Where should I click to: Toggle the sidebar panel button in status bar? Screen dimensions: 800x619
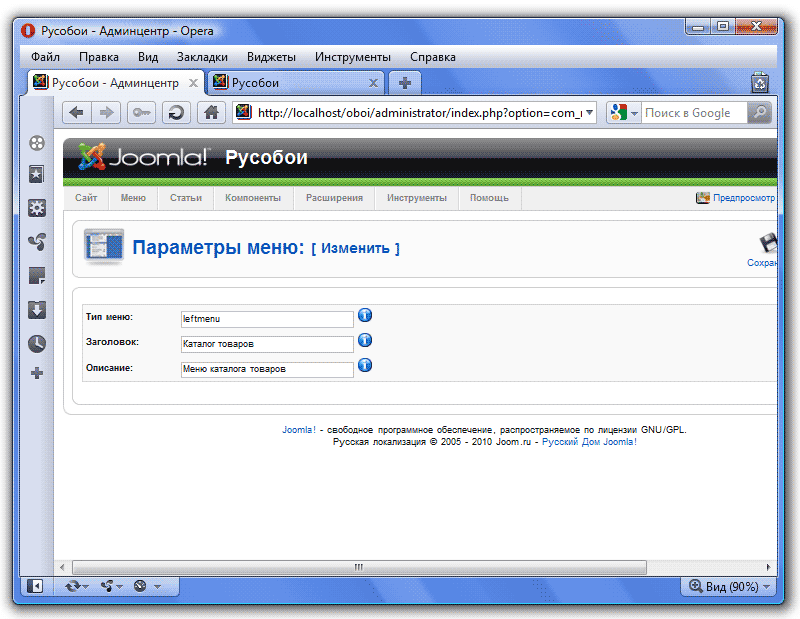tap(35, 586)
